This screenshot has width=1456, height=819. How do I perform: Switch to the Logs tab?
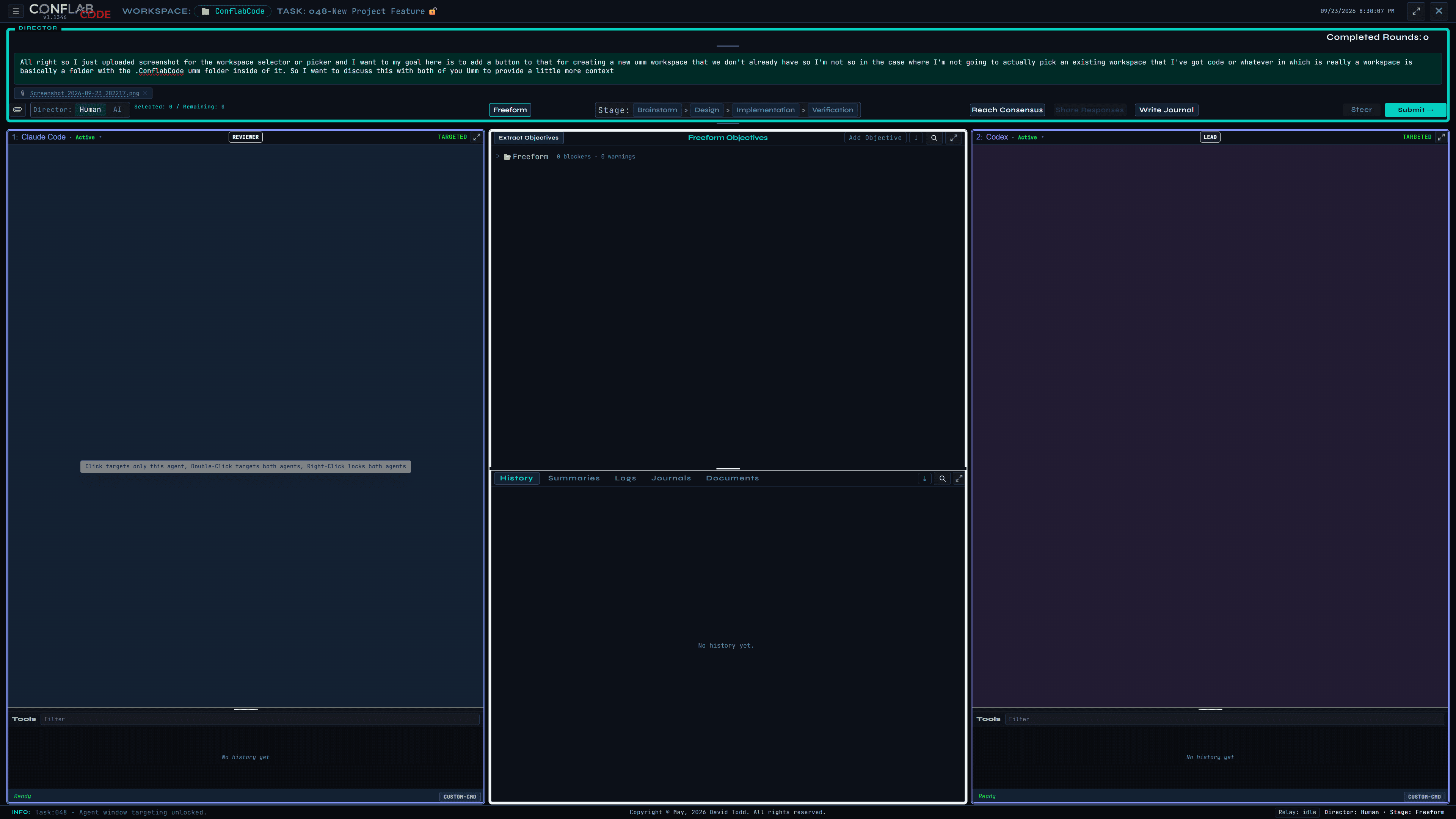pyautogui.click(x=625, y=478)
